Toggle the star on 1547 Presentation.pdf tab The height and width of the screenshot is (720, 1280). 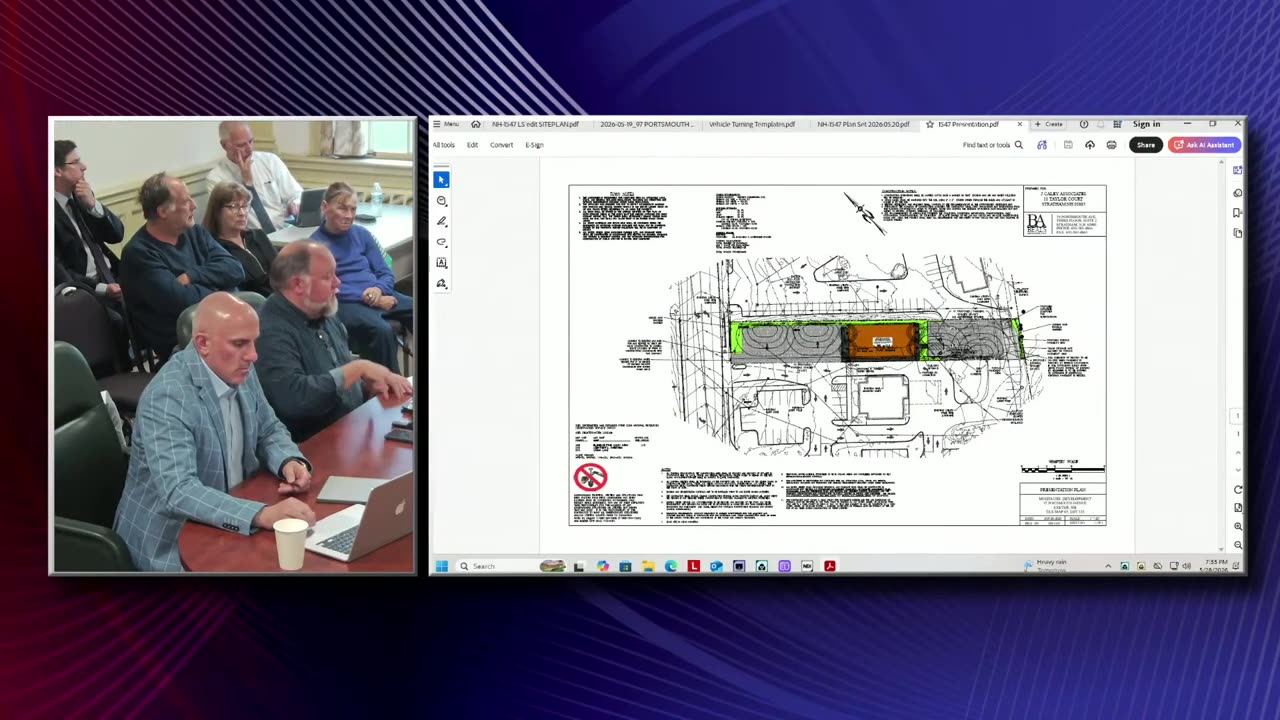coord(930,124)
